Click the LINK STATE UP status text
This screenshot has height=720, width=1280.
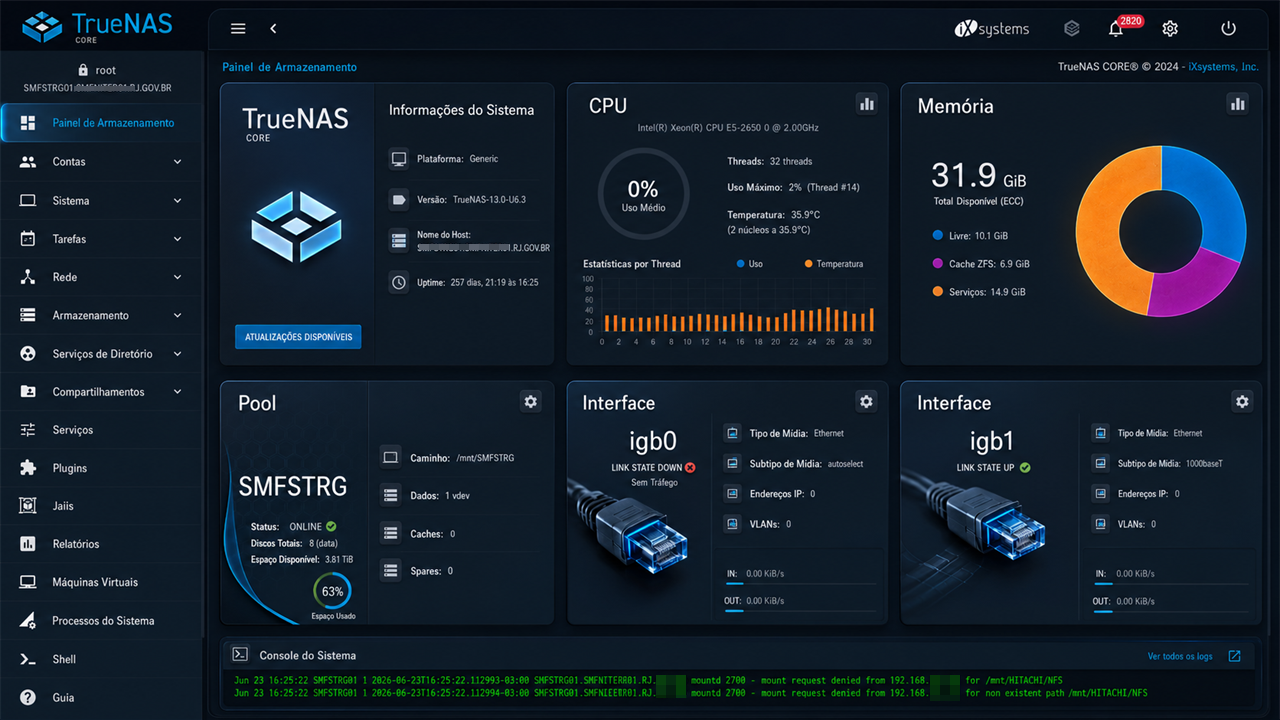pos(986,468)
